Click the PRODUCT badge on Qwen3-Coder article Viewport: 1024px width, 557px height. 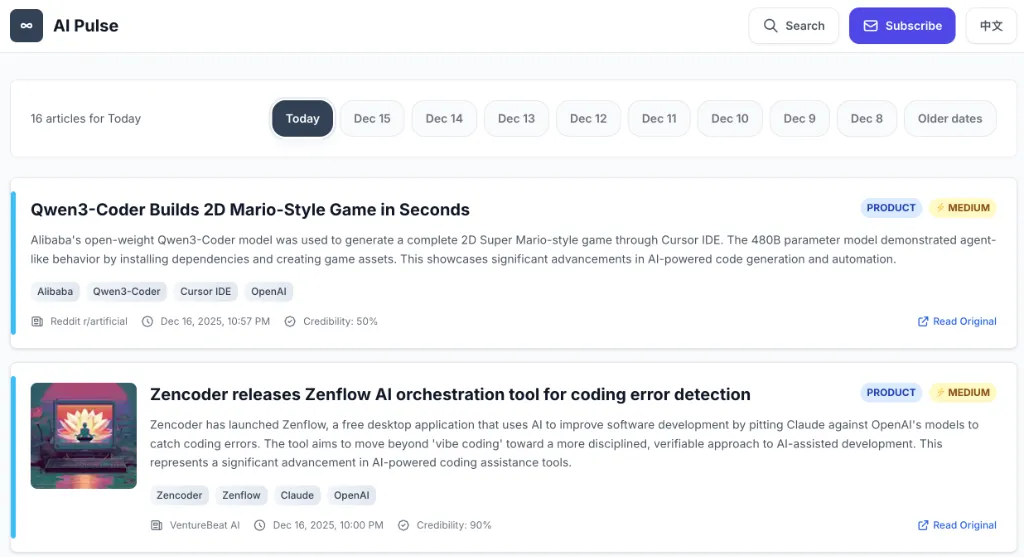[891, 208]
